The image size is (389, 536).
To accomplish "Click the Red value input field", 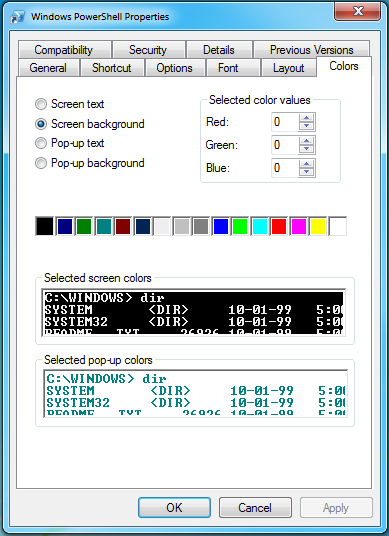I will 285,122.
